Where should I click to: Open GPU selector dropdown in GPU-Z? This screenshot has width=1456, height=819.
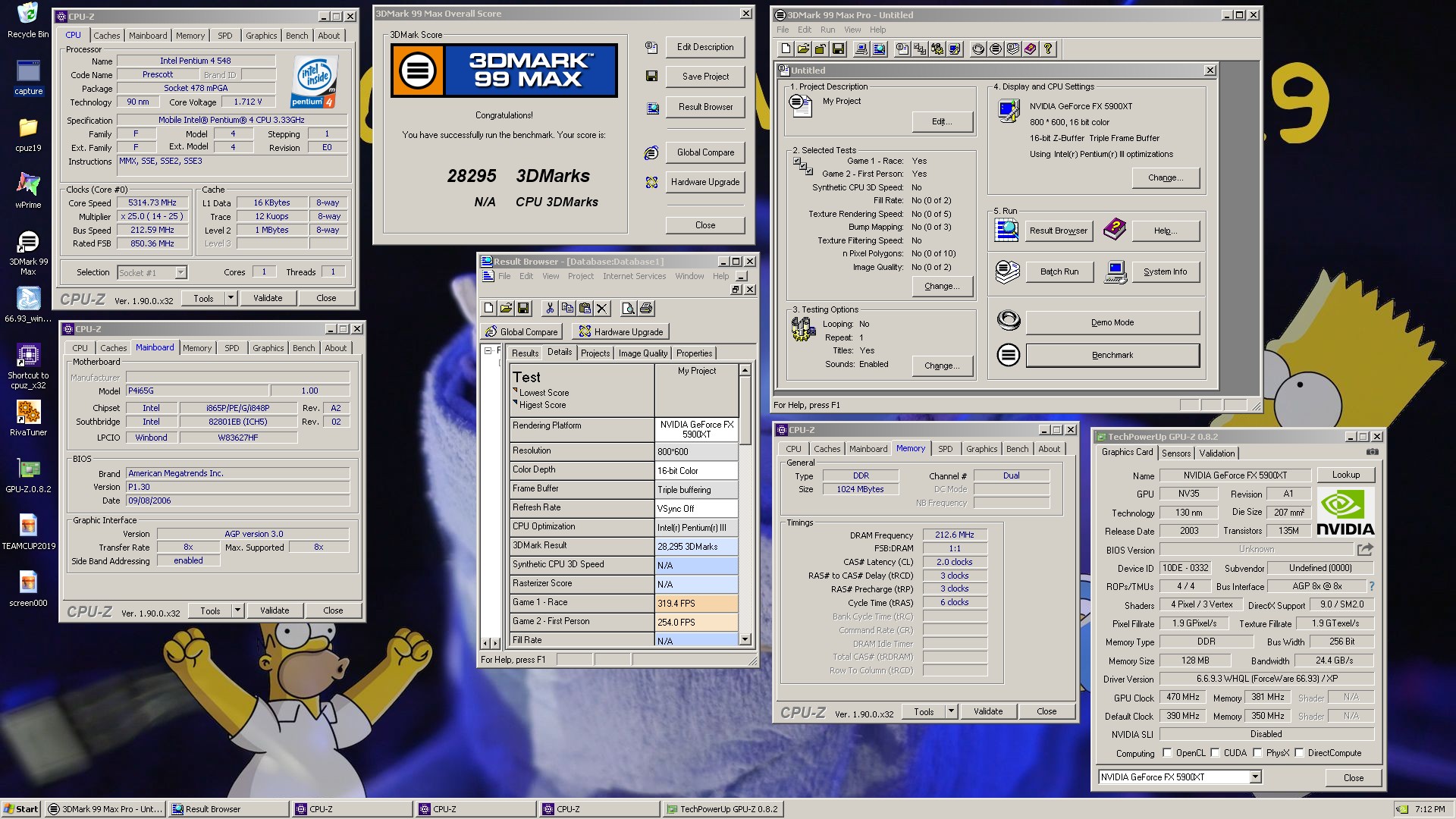click(x=1255, y=777)
